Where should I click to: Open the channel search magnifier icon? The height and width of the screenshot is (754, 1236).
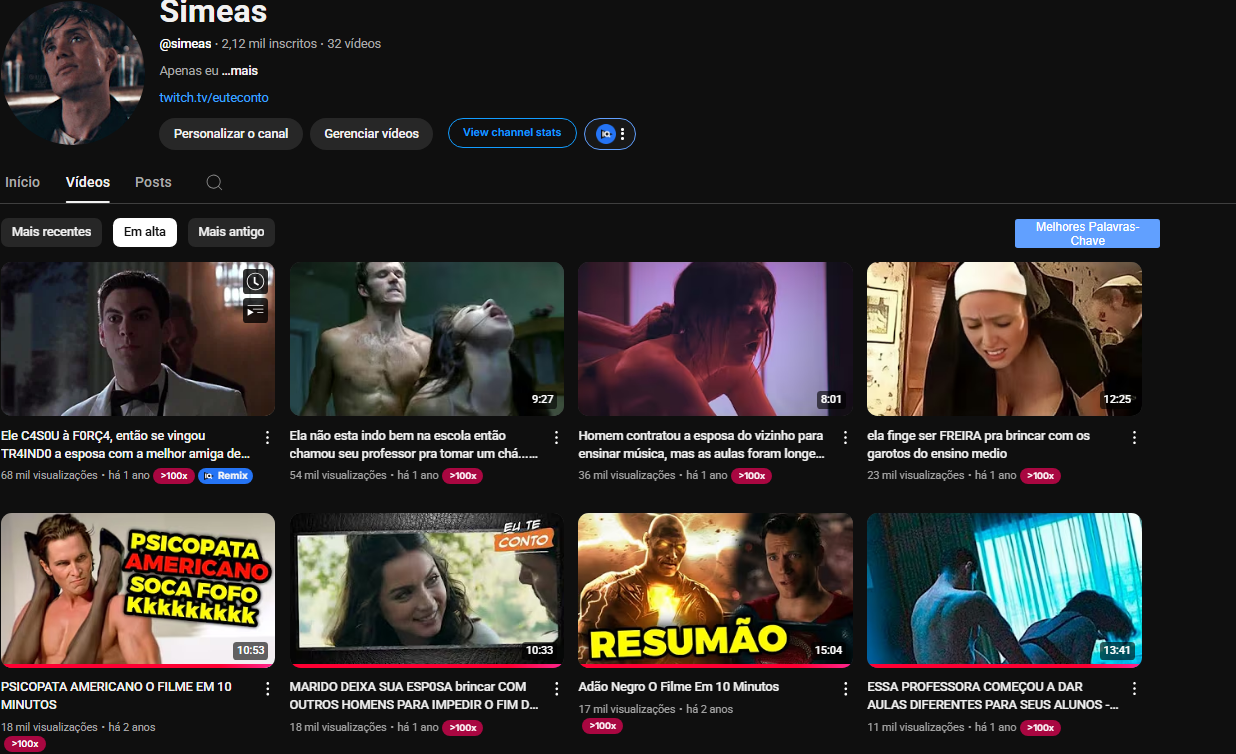pos(214,182)
